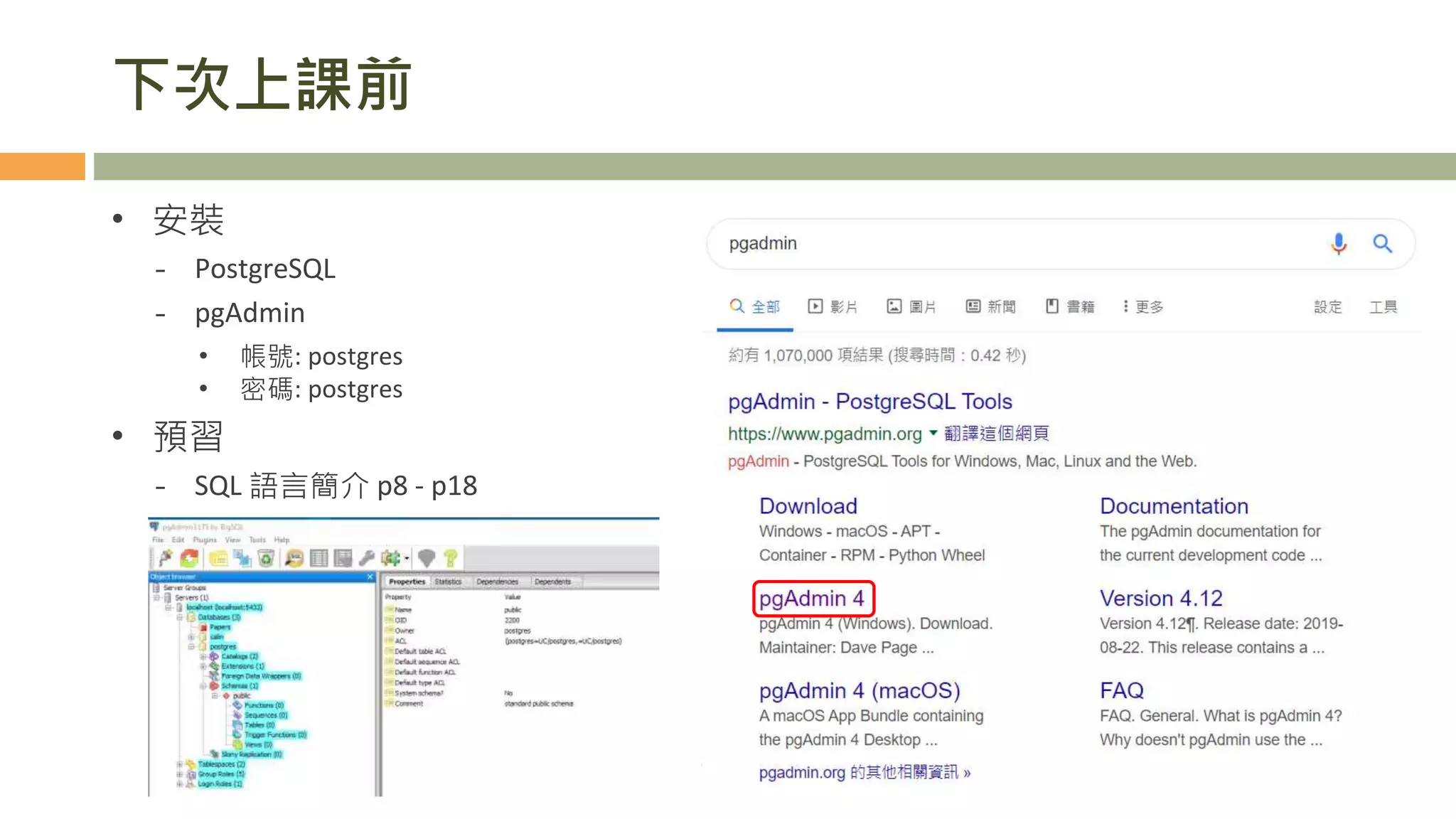The image size is (1456, 819).
Task: Click the pgAdmin III connect plug toolbar icon
Action: click(166, 558)
